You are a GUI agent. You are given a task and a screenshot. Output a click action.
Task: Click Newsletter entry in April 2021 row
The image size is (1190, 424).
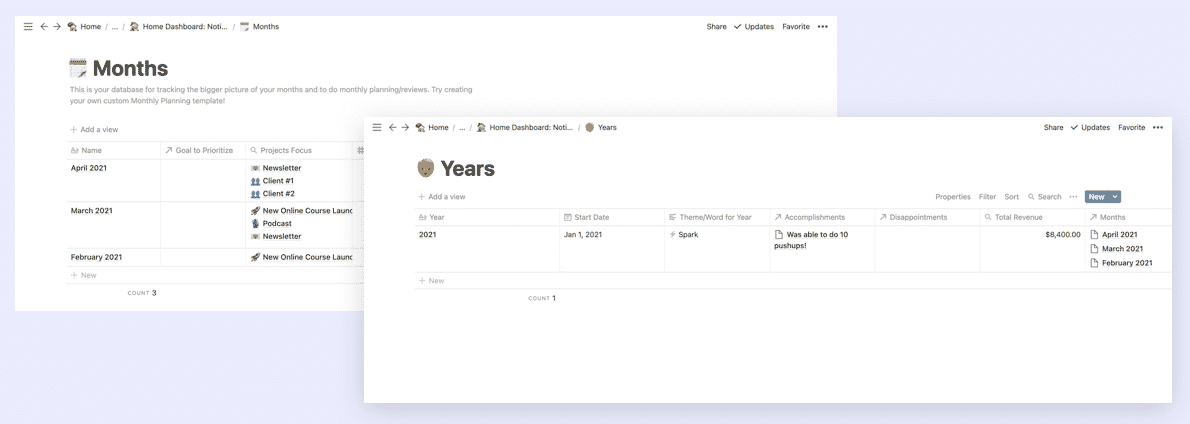click(275, 168)
